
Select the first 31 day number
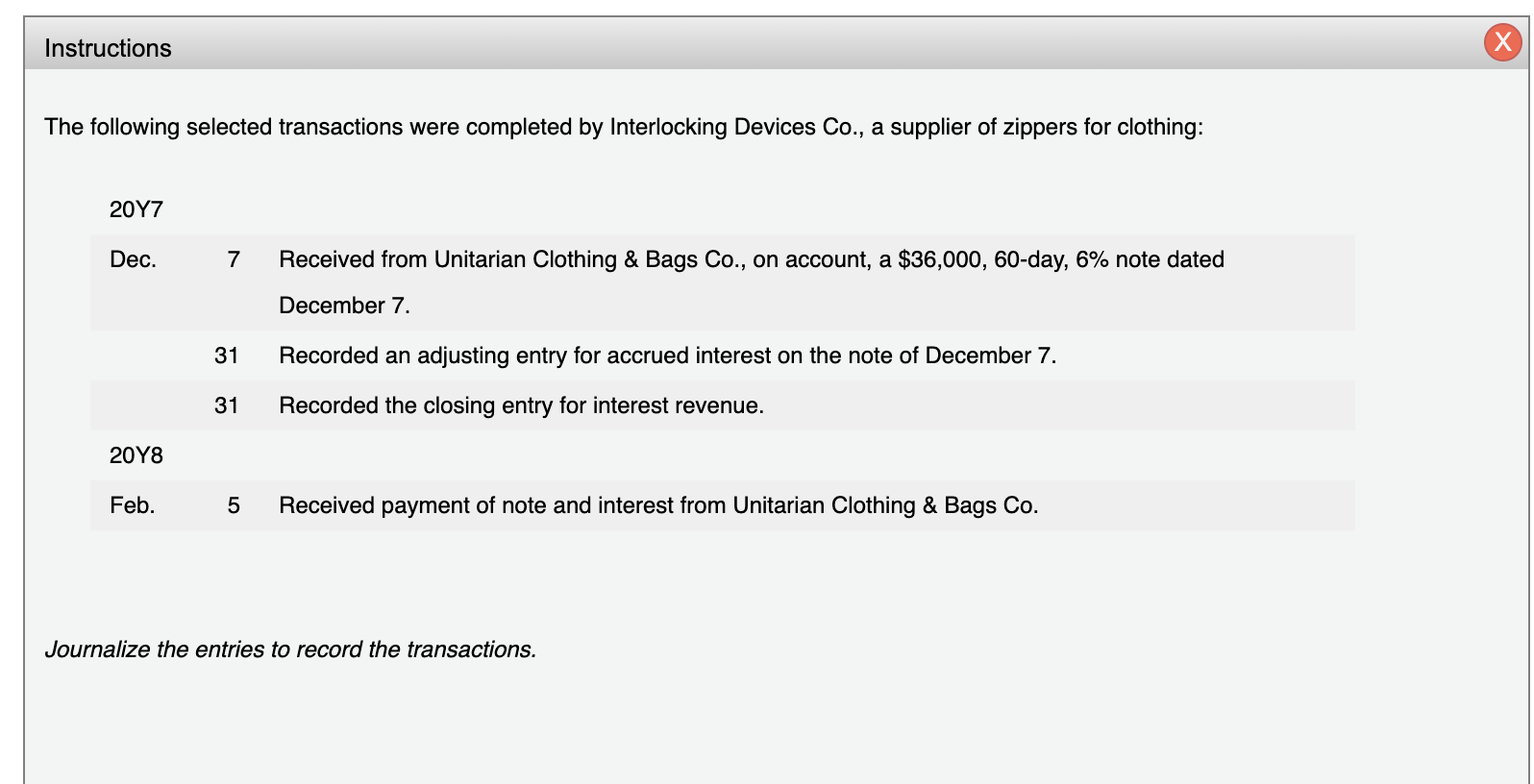(x=227, y=355)
